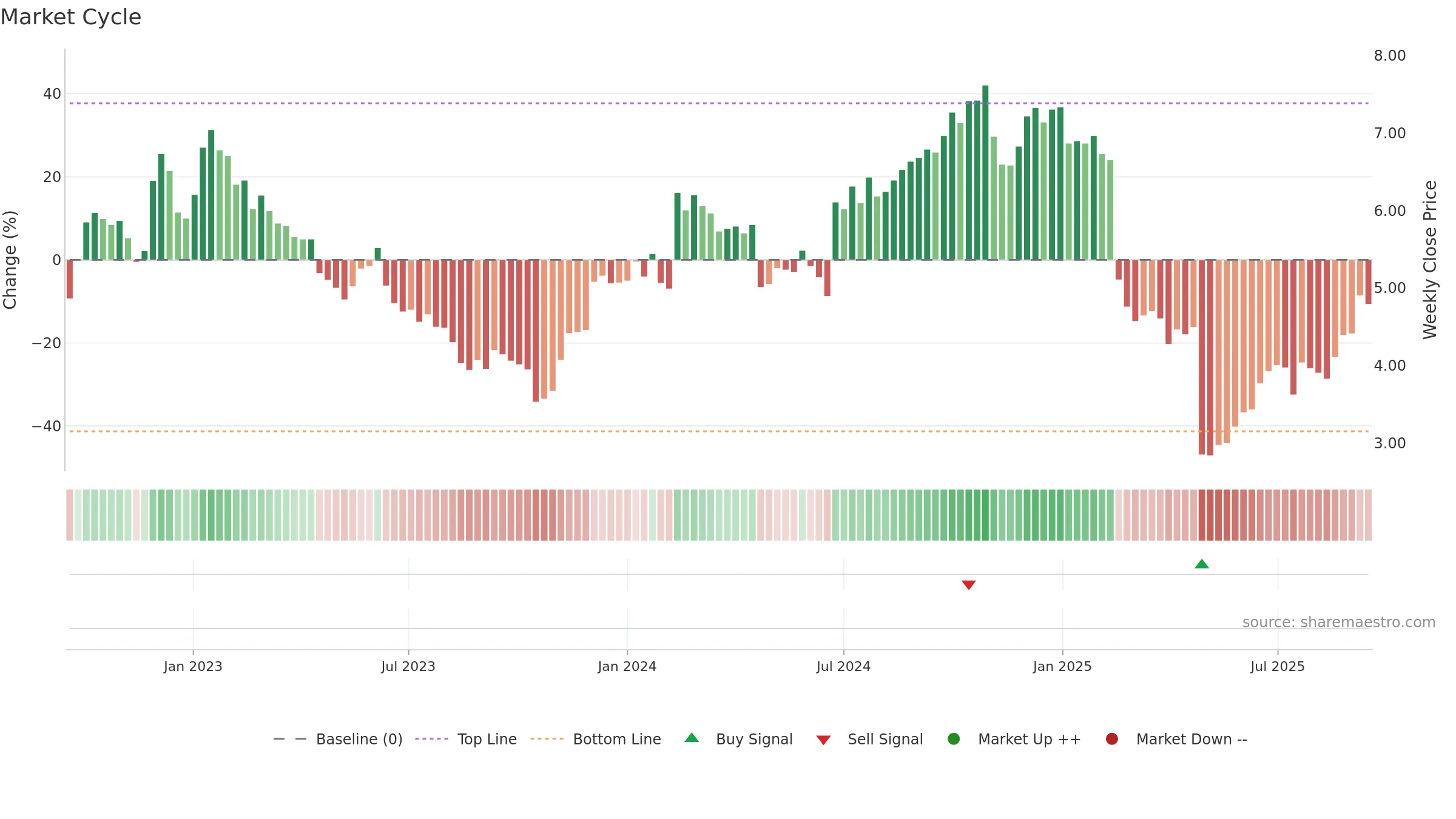Toggle Top Line legend entry
The height and width of the screenshot is (819, 1456).
click(466, 739)
